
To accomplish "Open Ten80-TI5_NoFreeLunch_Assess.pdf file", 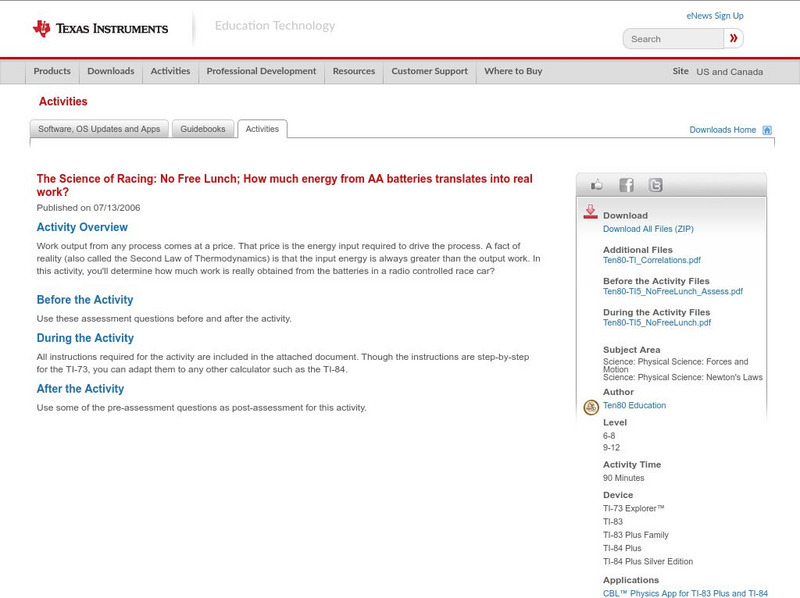I will (x=672, y=291).
